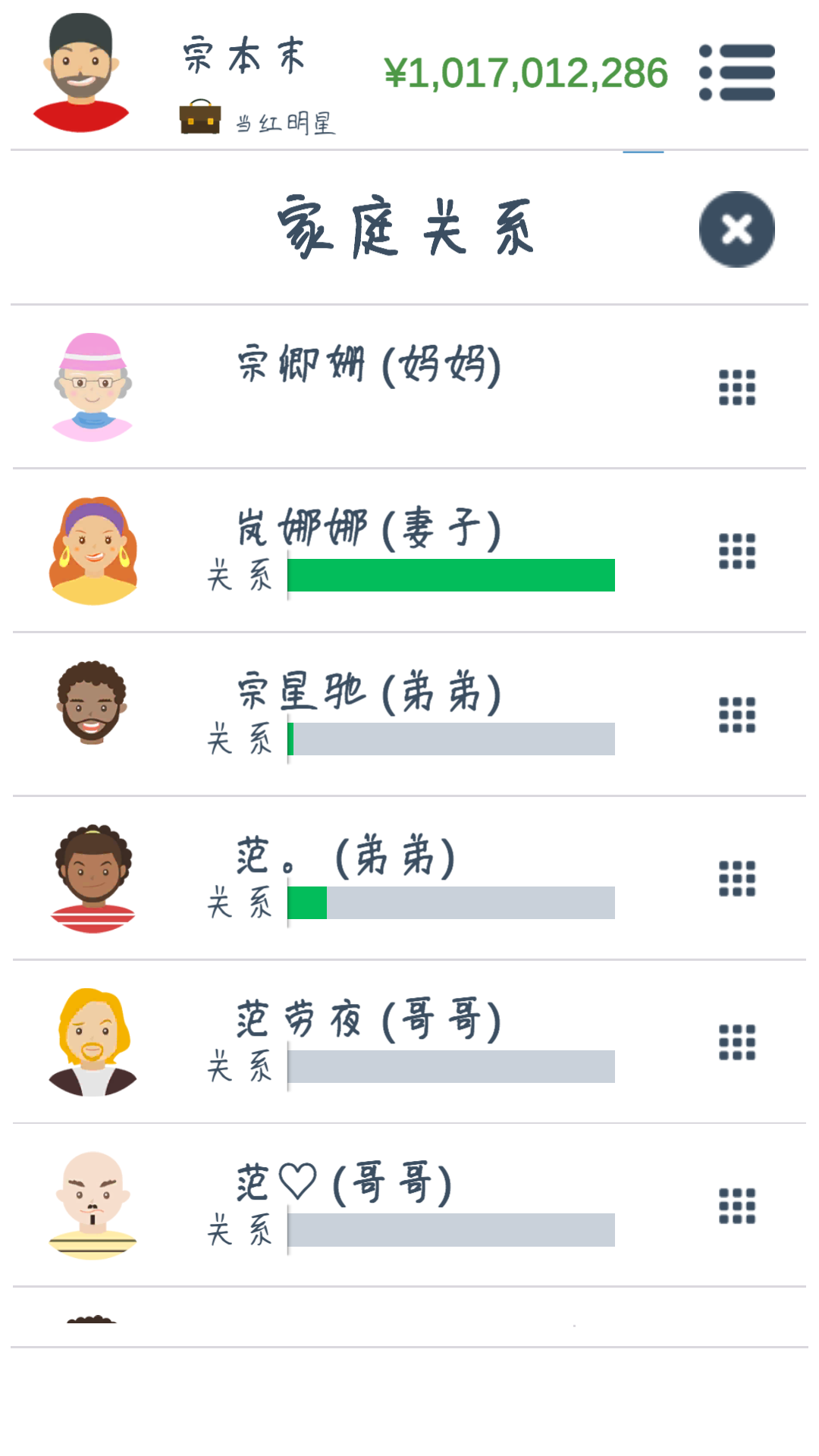The height and width of the screenshot is (1456, 819).
Task: Open the 宗星驰 (弟弟) entry name
Action: 369,692
